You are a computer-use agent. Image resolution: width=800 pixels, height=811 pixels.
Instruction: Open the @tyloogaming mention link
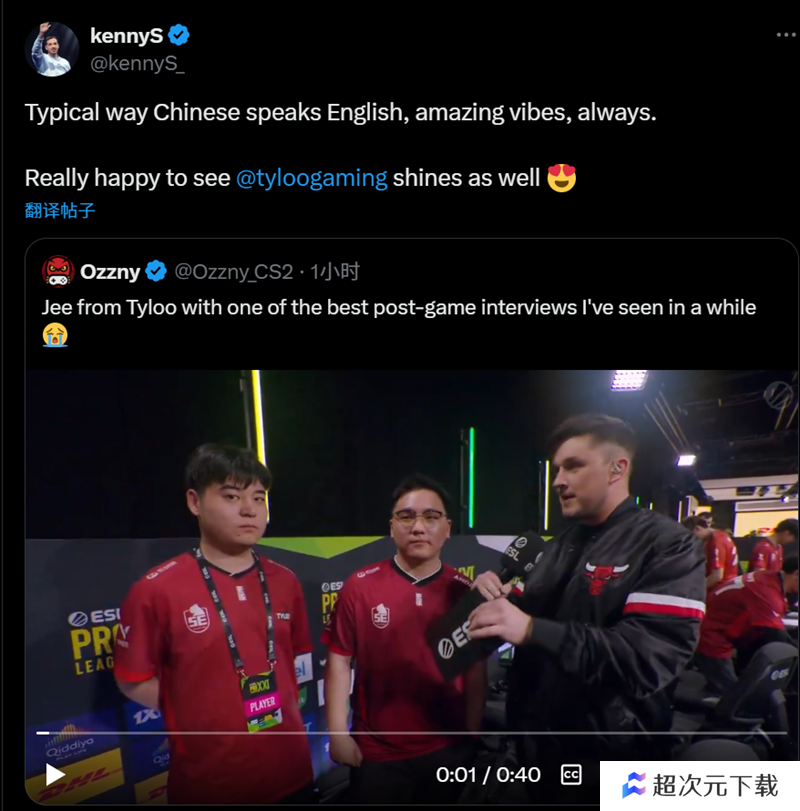point(311,178)
